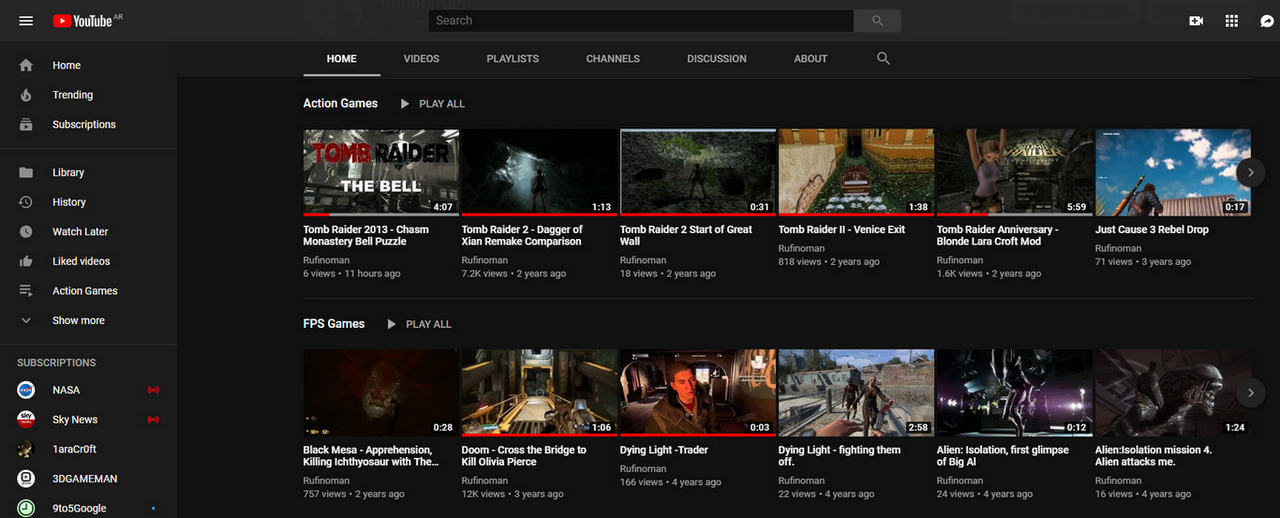Switch to the VIDEOS tab
1280x518 pixels.
[x=421, y=59]
